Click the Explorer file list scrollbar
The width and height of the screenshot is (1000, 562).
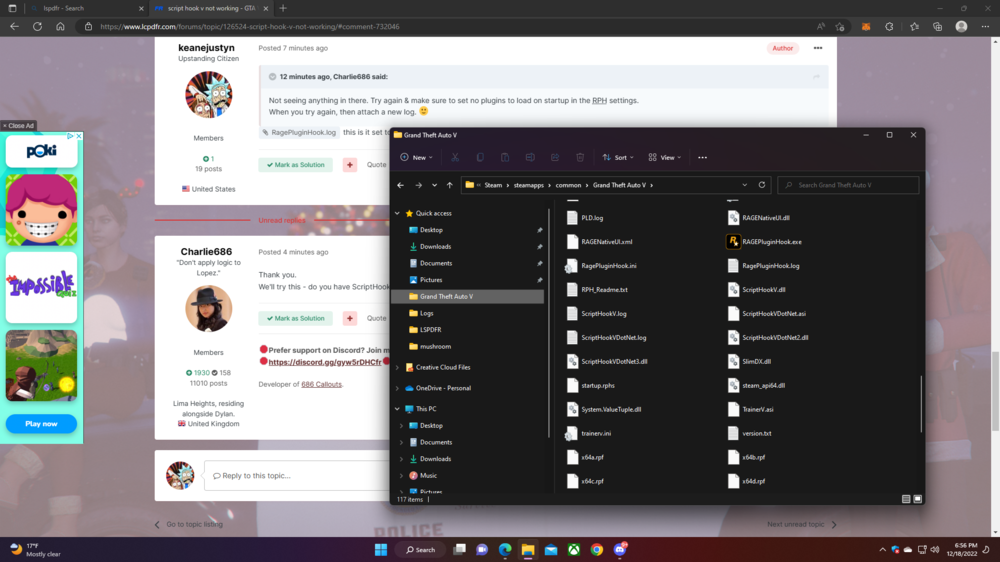tap(921, 403)
